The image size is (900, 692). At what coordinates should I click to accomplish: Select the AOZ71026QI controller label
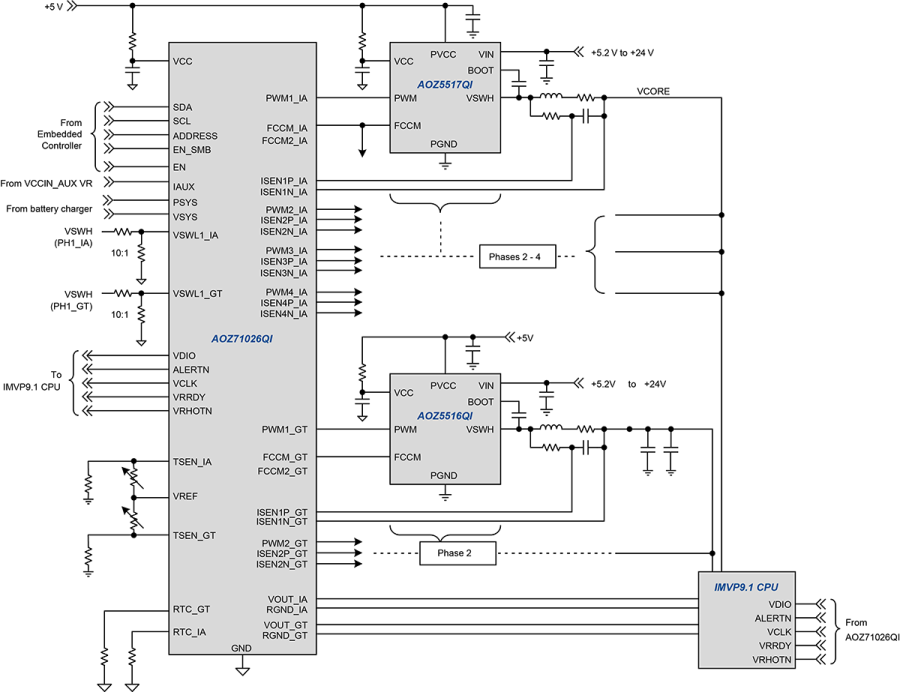pyautogui.click(x=242, y=339)
